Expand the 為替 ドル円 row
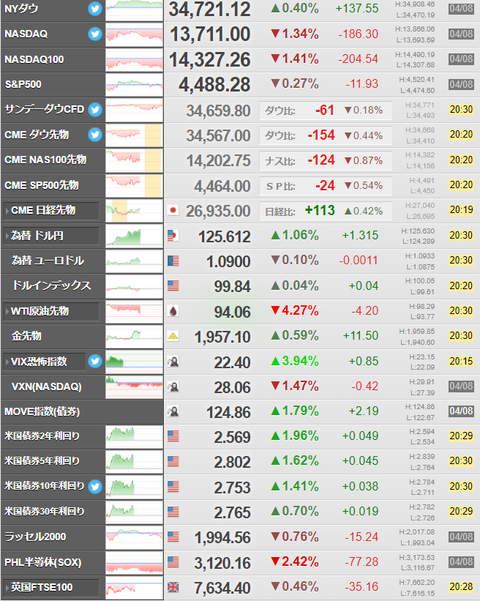 51,235
